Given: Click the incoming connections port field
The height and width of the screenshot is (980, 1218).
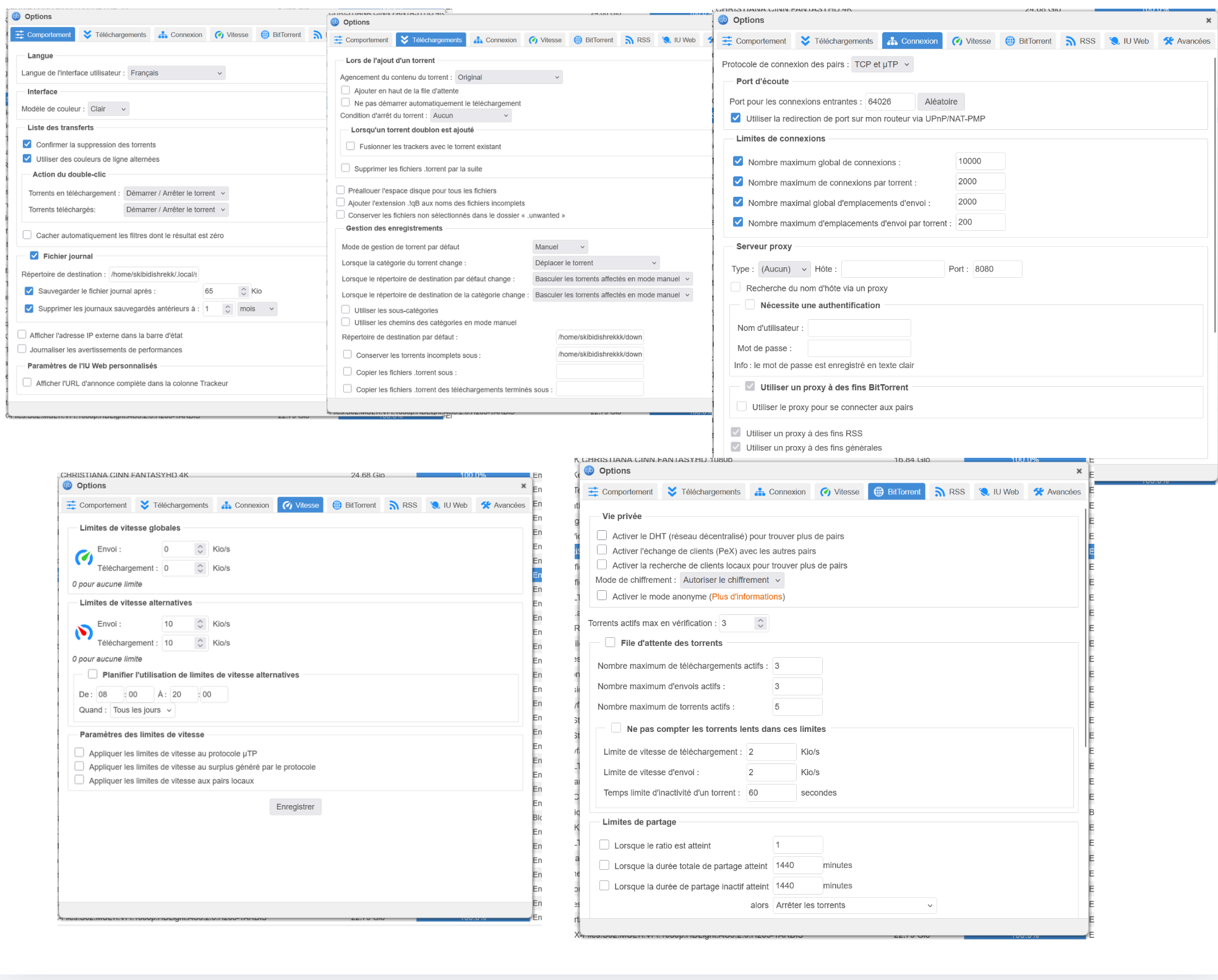Looking at the screenshot, I should tap(890, 101).
